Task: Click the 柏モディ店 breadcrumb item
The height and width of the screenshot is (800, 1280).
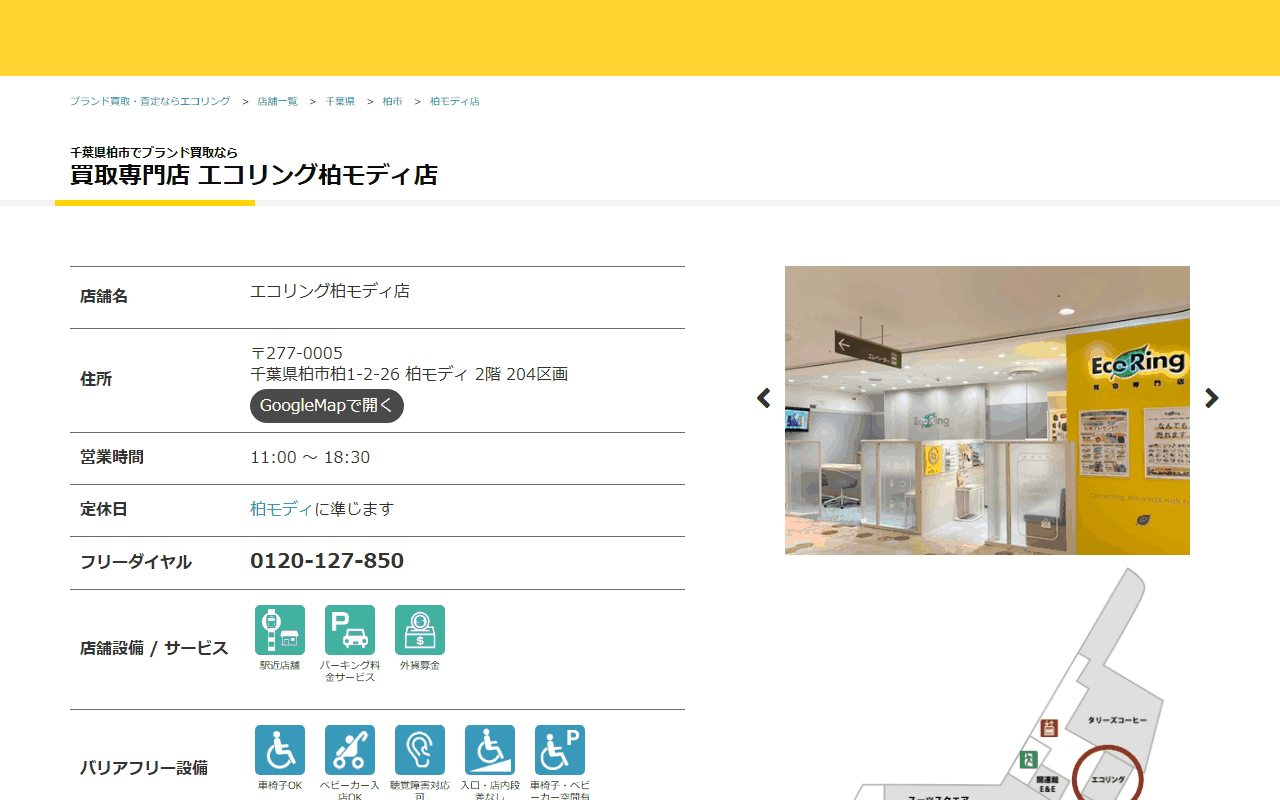Action: [x=455, y=102]
